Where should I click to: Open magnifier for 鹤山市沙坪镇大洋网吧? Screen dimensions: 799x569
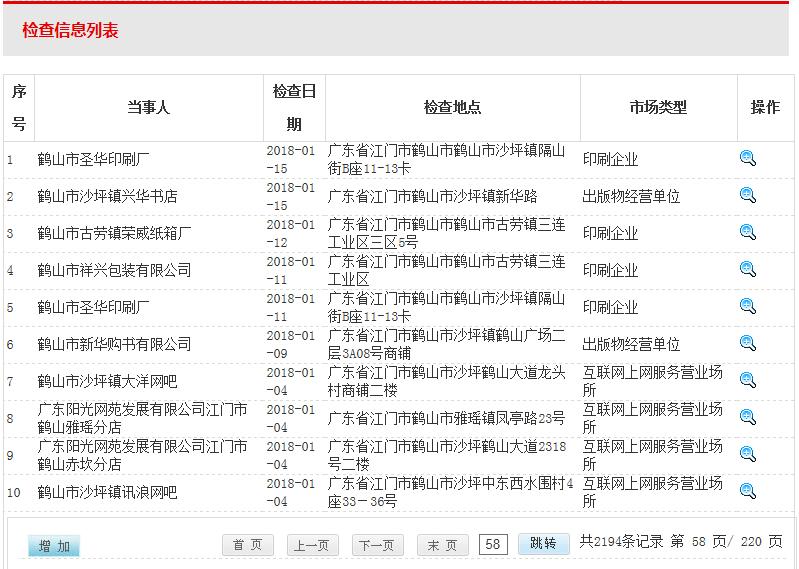pos(747,380)
